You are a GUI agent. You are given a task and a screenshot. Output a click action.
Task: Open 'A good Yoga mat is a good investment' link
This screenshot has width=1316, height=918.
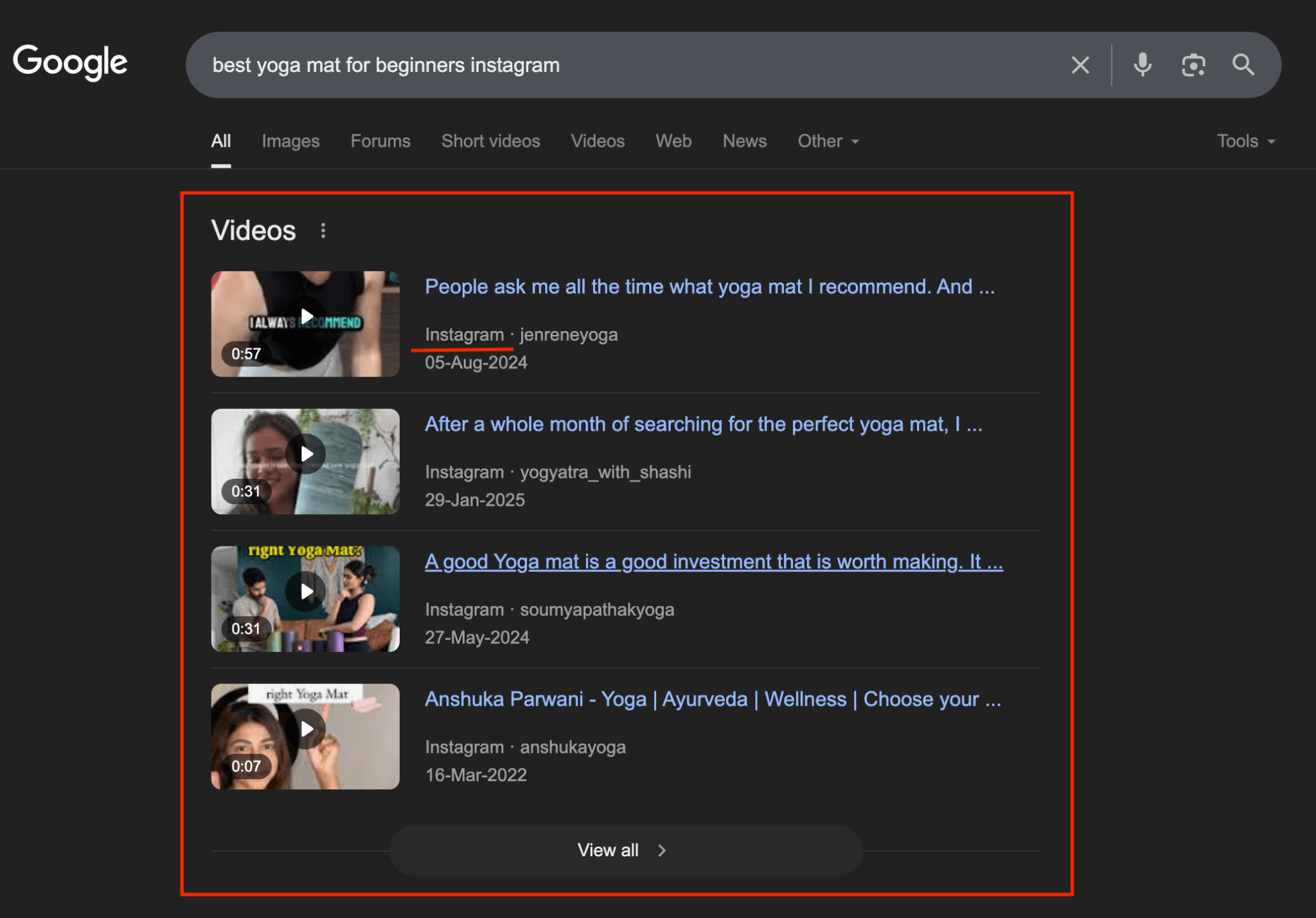coord(713,562)
